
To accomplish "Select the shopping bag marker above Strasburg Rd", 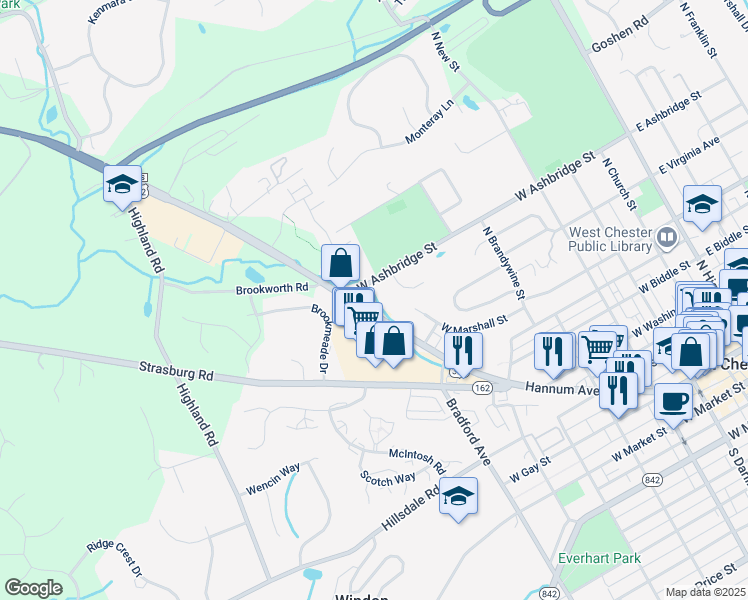I will pos(394,341).
